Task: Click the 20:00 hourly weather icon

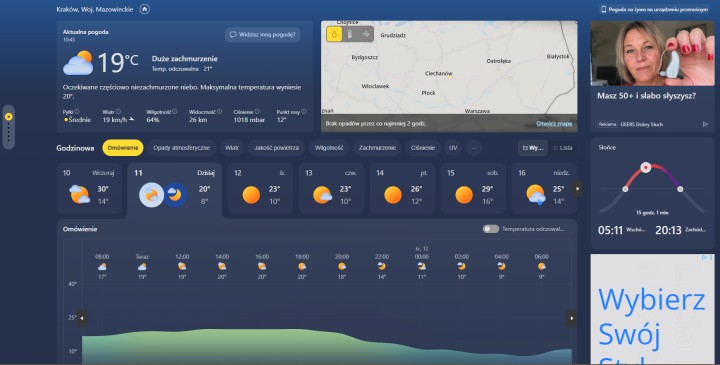Action: pyautogui.click(x=342, y=266)
